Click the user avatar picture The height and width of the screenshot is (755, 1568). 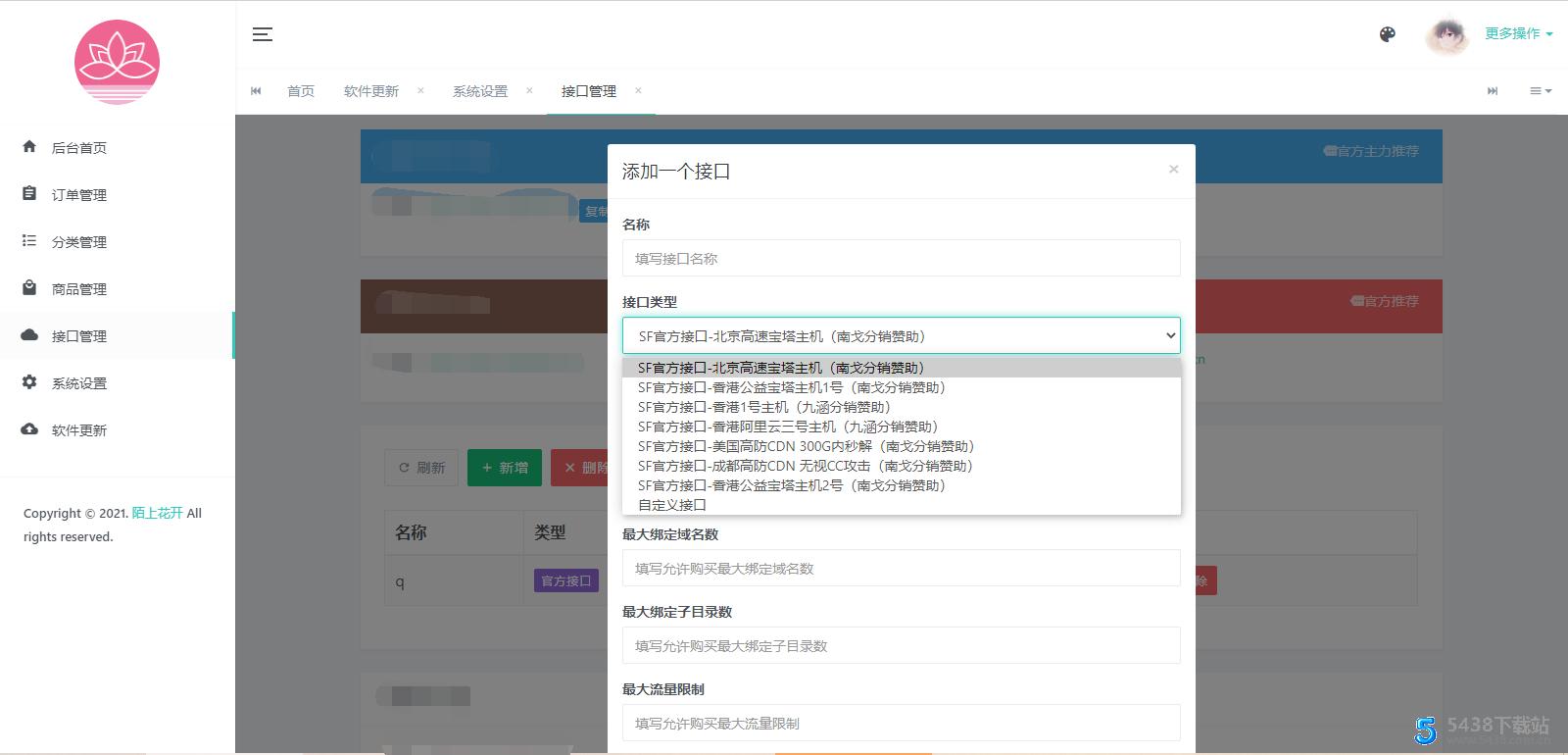pyautogui.click(x=1447, y=36)
